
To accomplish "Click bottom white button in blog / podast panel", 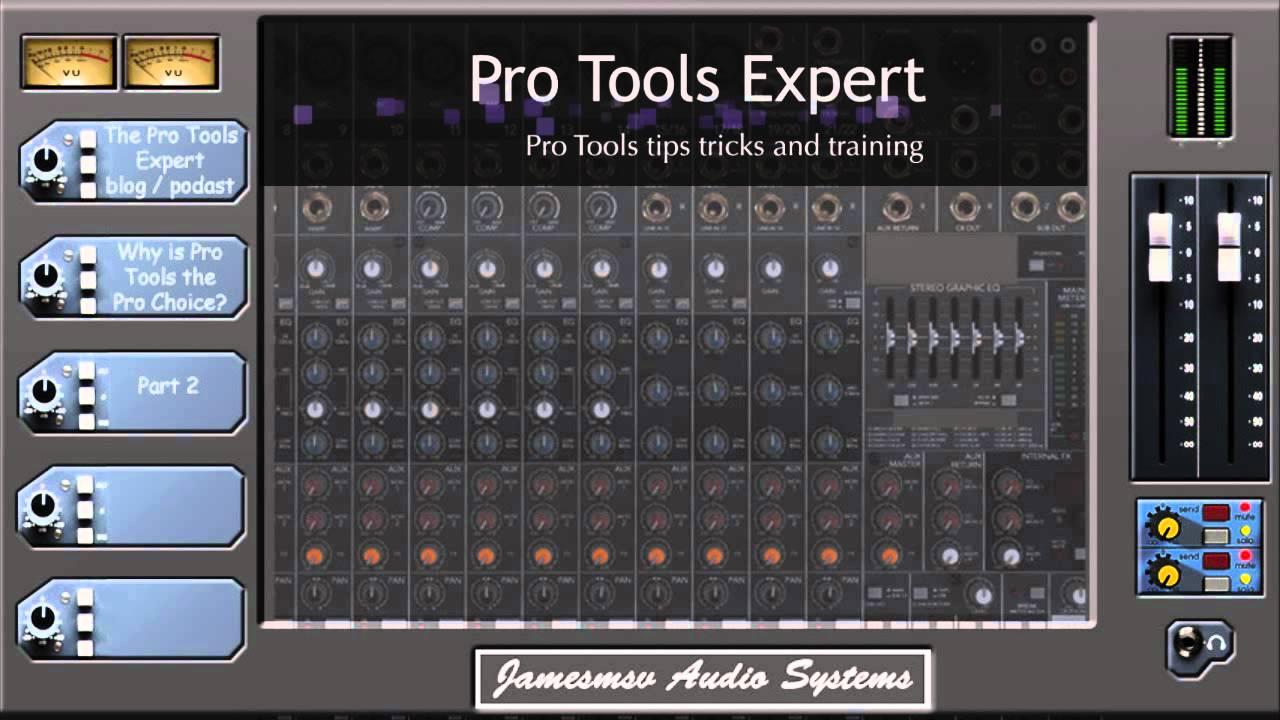I will (88, 188).
